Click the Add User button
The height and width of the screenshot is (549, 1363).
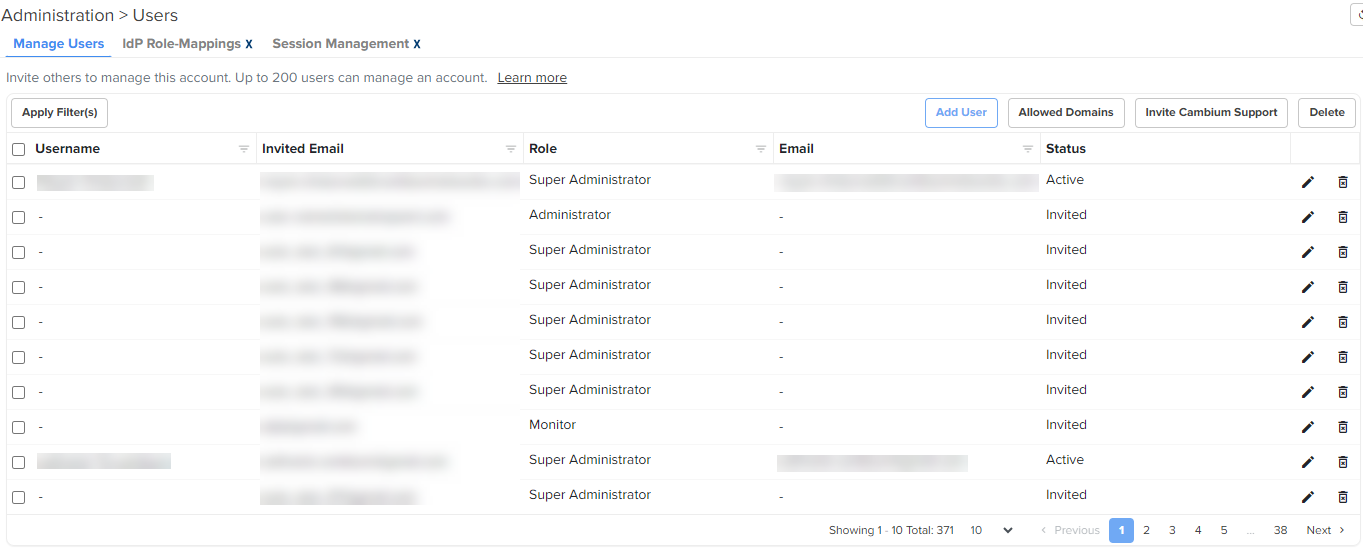click(x=960, y=113)
